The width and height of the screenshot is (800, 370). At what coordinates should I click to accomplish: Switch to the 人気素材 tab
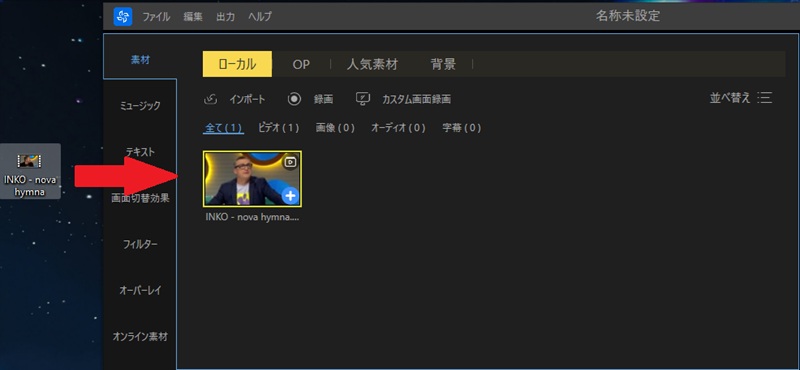372,64
